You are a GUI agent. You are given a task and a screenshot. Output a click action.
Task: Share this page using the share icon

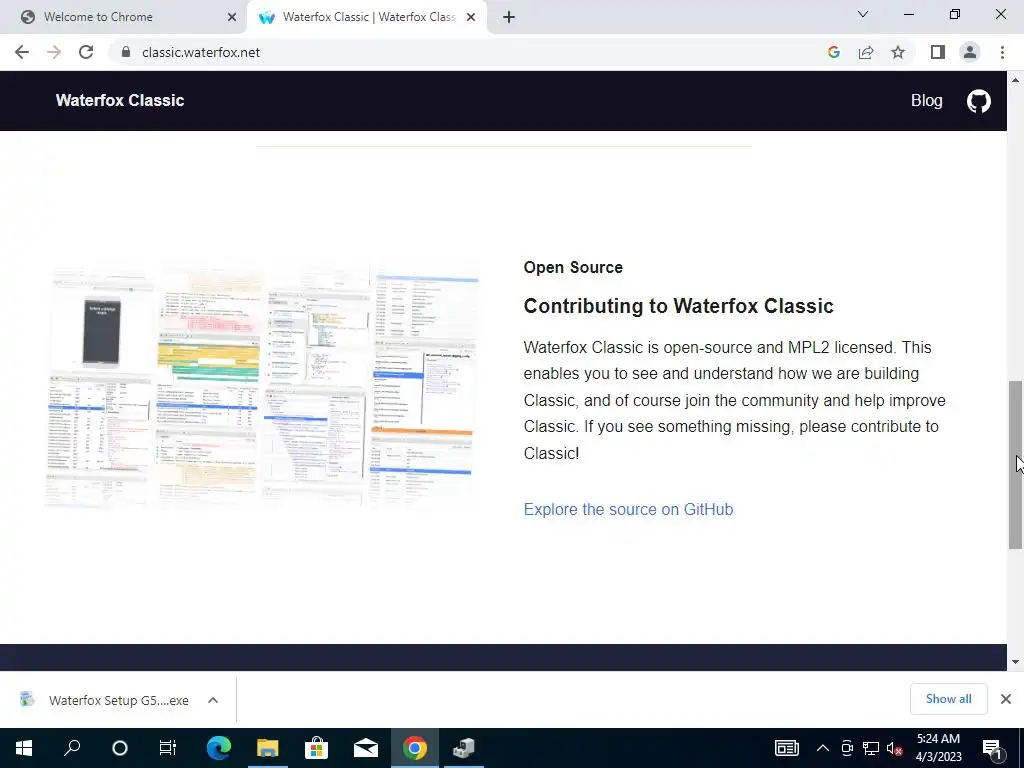(x=866, y=52)
